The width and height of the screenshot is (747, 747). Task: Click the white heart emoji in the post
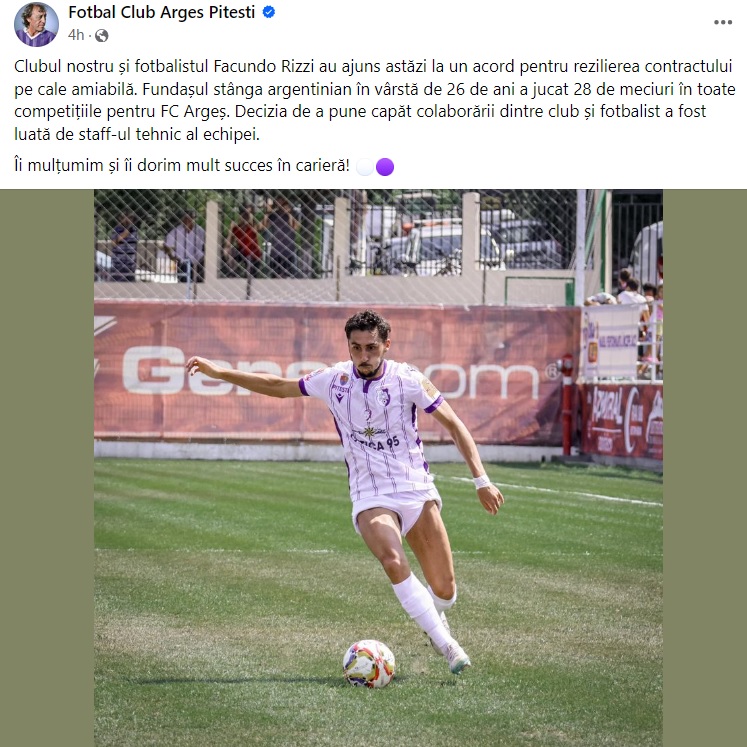point(365,167)
